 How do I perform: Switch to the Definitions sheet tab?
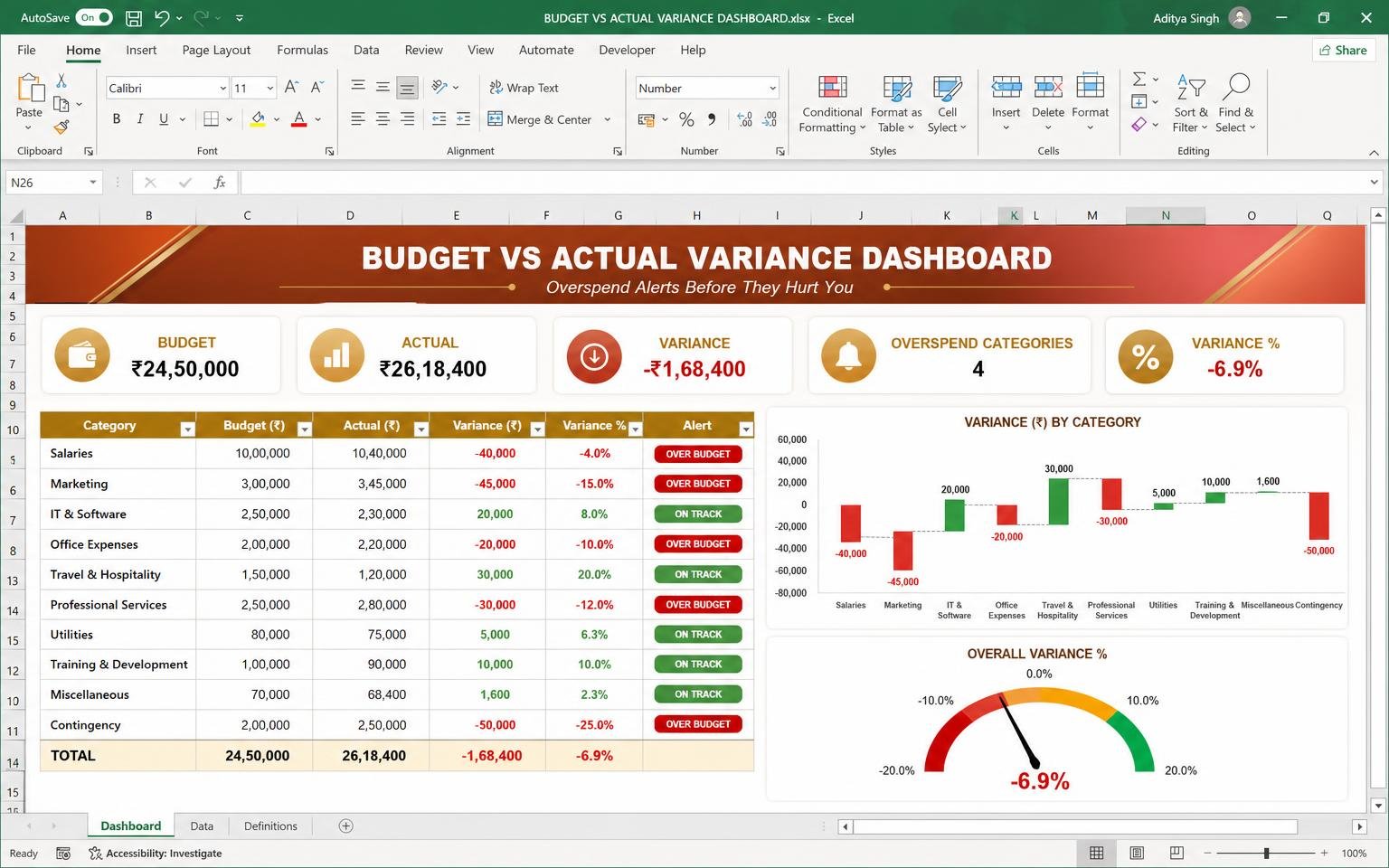(x=270, y=826)
